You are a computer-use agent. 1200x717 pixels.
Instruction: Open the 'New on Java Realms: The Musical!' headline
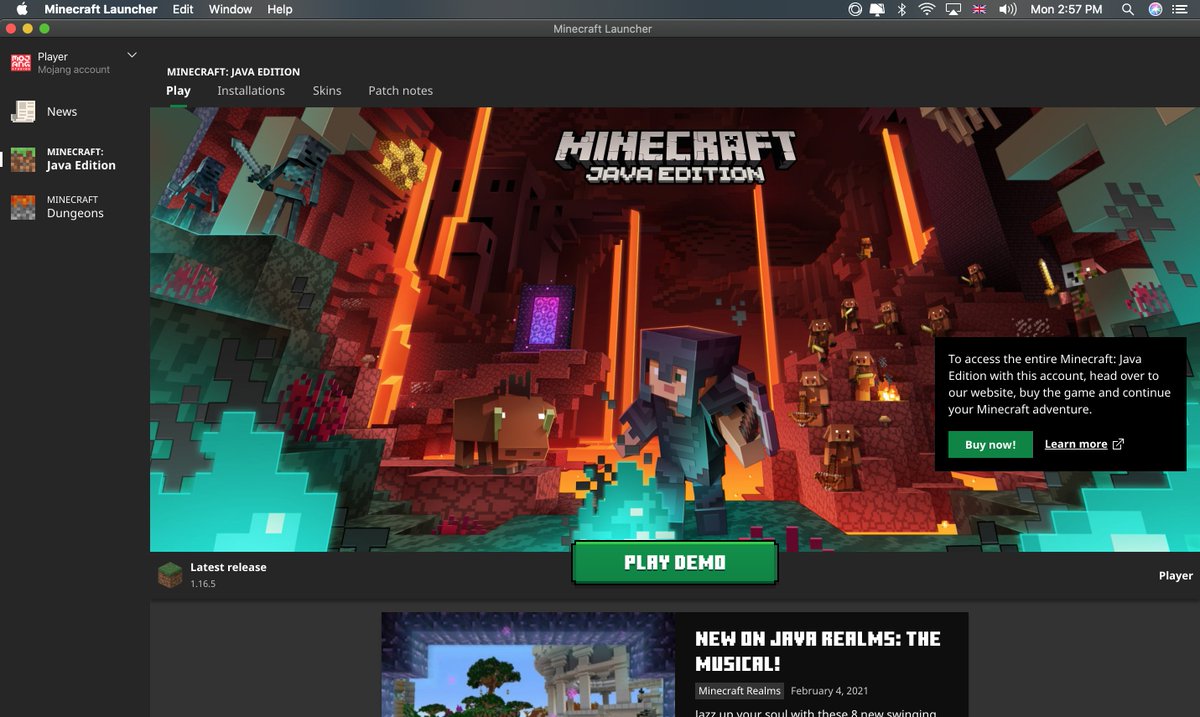818,651
